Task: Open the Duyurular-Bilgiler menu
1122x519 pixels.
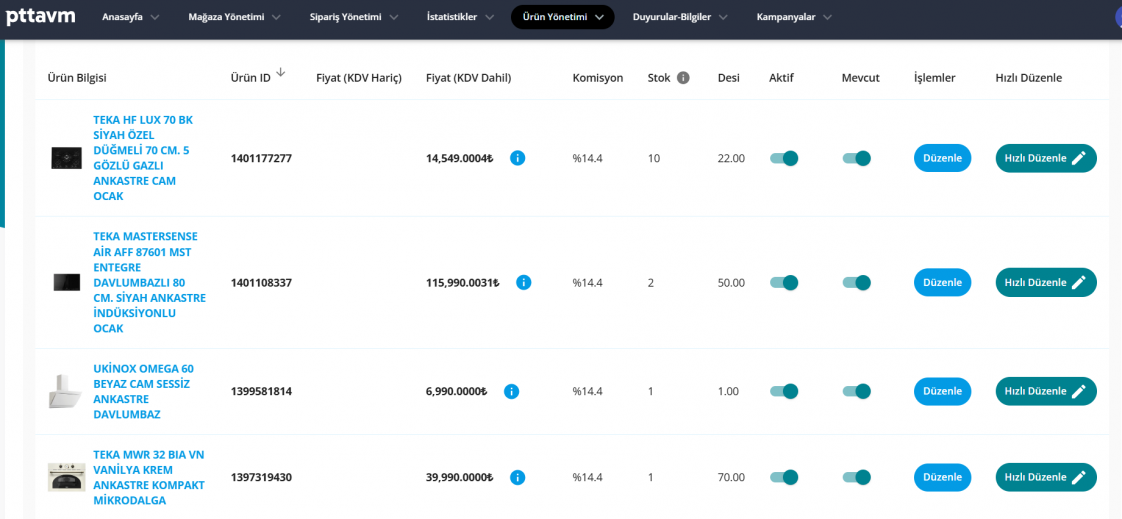Action: pos(680,17)
